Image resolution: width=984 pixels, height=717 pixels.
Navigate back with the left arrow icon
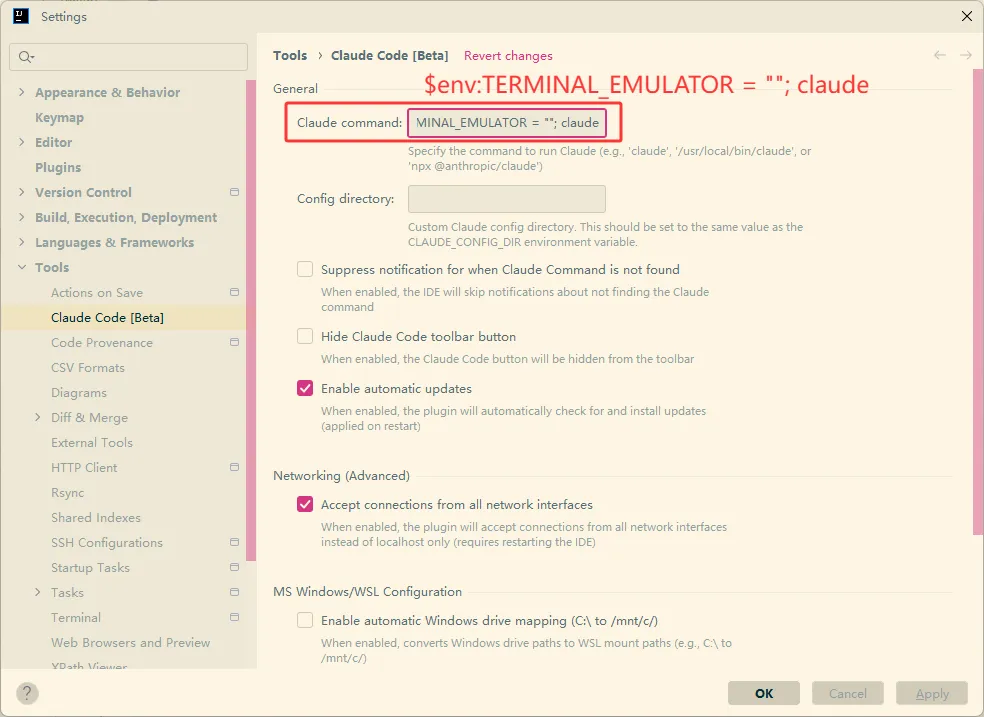(x=939, y=55)
